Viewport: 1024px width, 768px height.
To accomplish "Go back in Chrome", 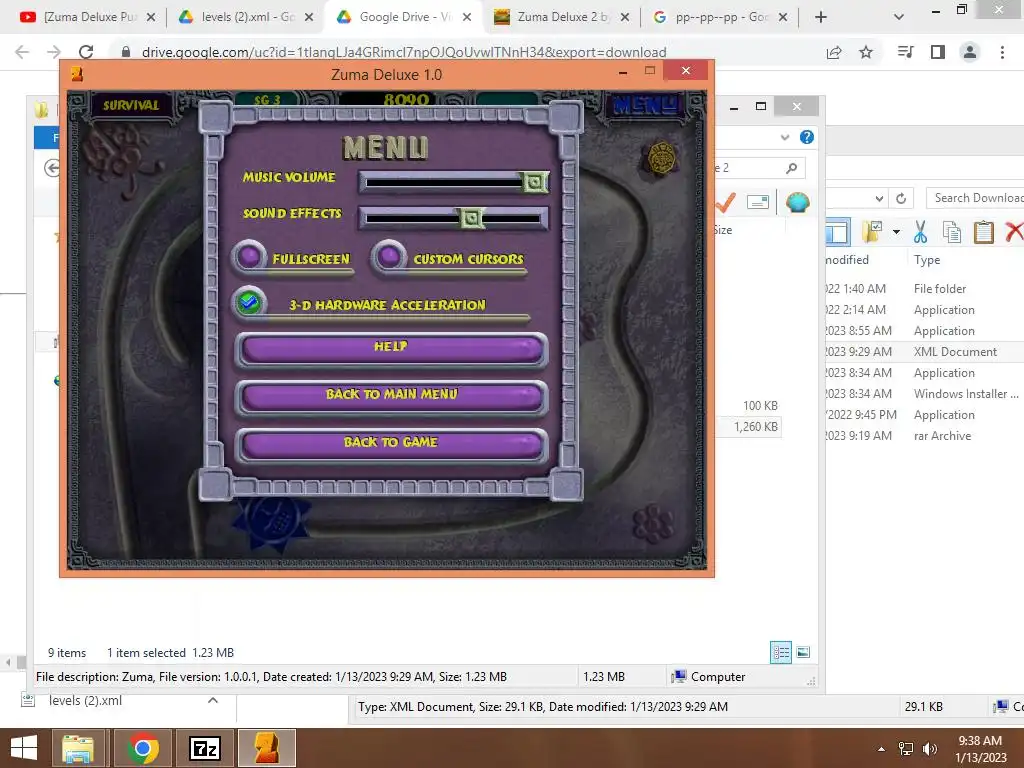I will 22,52.
